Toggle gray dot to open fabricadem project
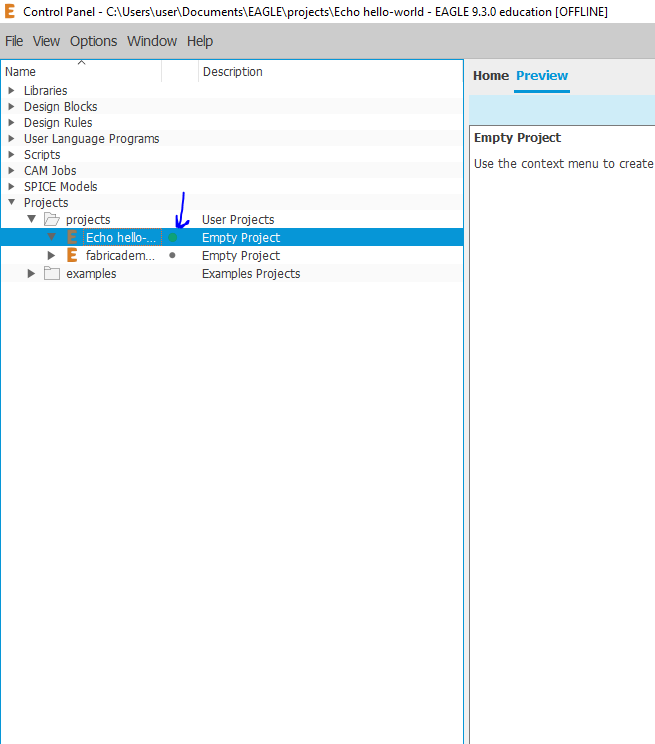The image size is (655, 744). pos(172,255)
